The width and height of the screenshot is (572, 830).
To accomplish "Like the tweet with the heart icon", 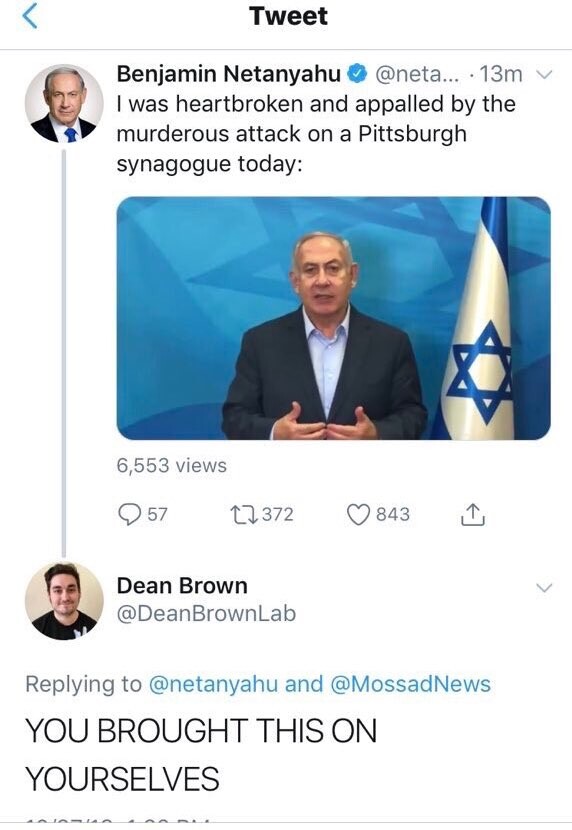I will pos(358,515).
